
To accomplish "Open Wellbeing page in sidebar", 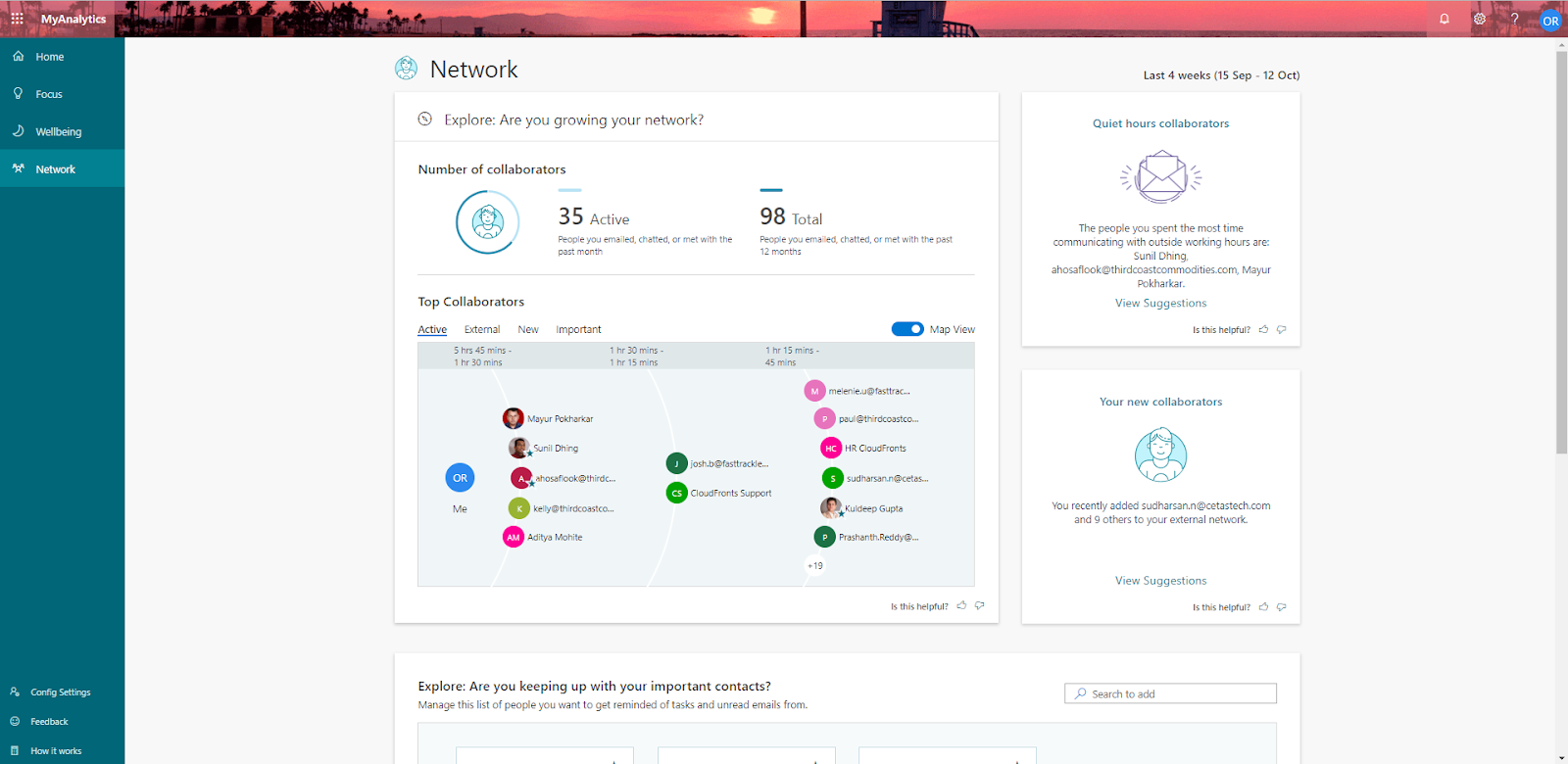I will click(62, 131).
